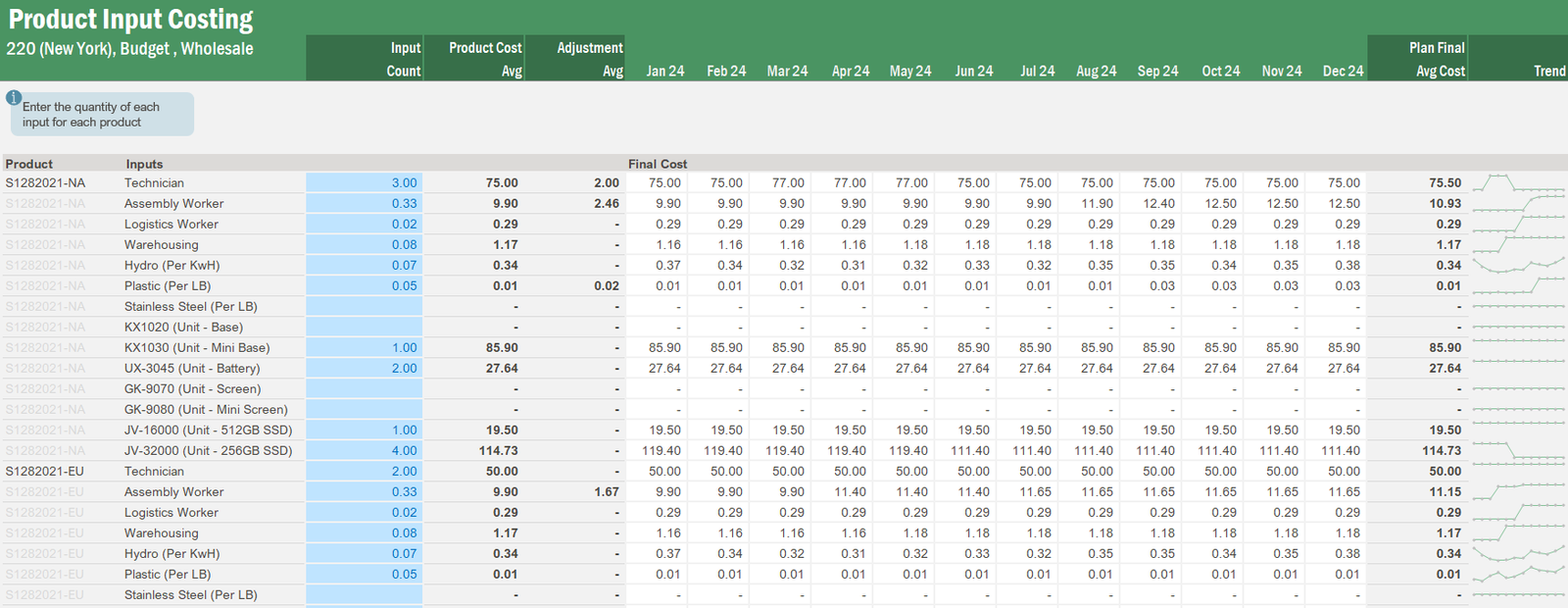Select the Final Cost section label
1568x608 pixels.
point(658,164)
